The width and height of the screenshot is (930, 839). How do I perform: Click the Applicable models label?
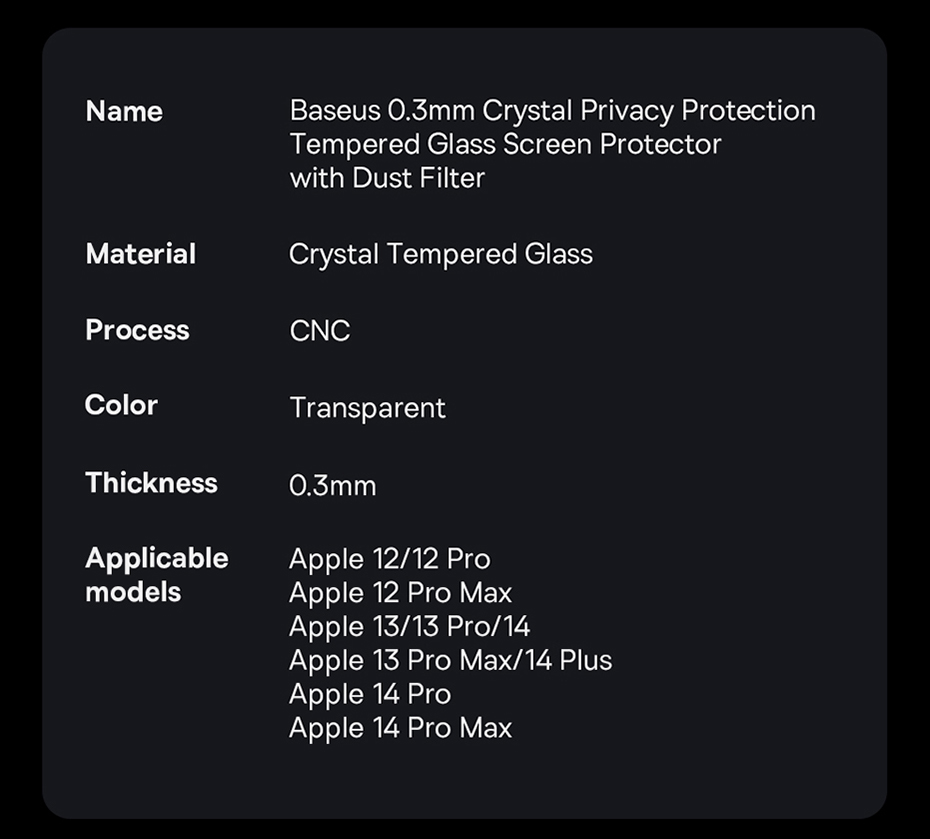coord(156,575)
